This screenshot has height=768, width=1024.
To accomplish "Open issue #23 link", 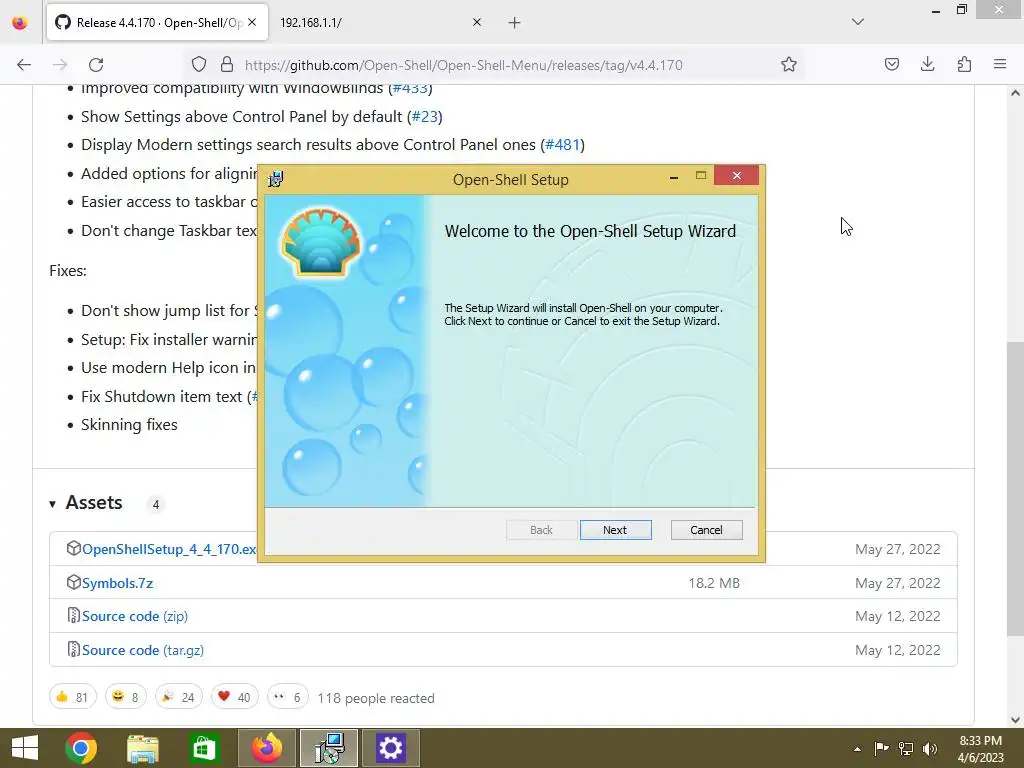I will 424,117.
